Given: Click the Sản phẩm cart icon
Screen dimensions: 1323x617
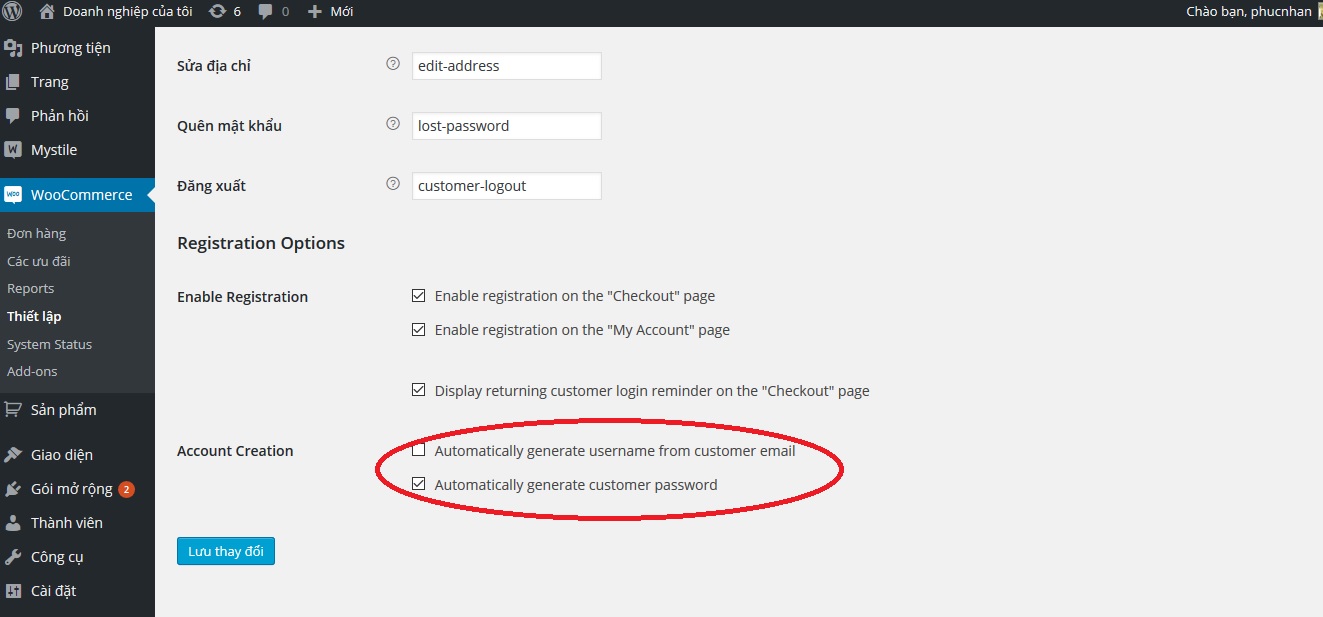Looking at the screenshot, I should coord(13,410).
